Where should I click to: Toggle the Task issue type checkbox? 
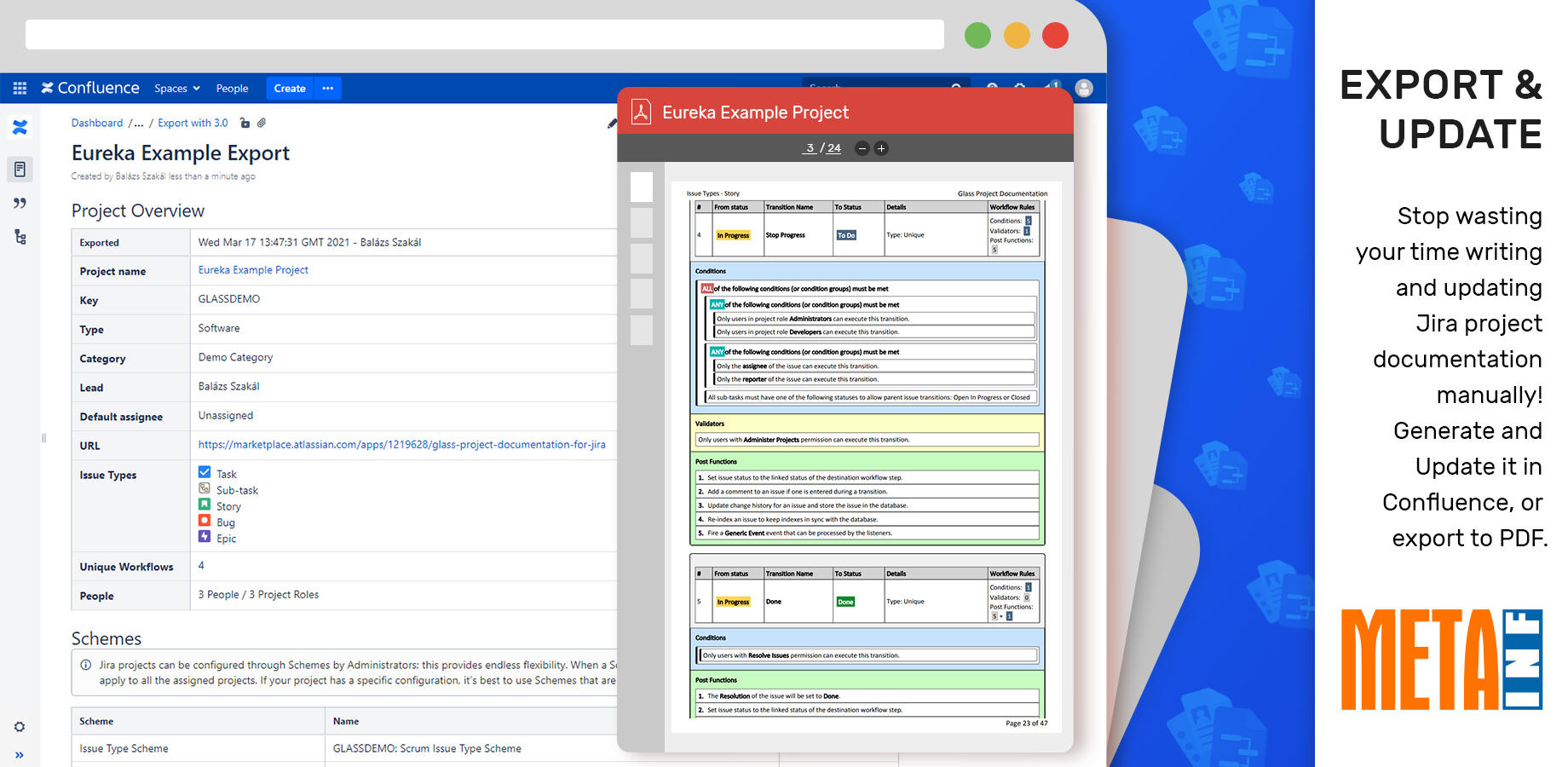click(x=205, y=471)
